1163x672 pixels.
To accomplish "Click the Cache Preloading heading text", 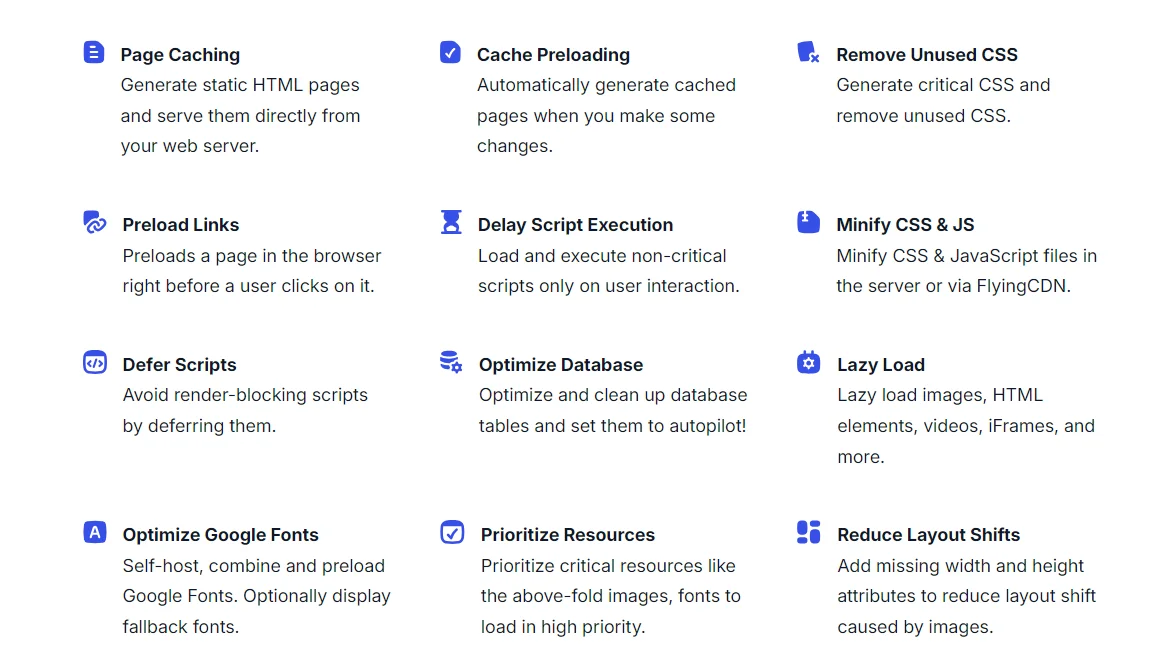I will [x=553, y=55].
